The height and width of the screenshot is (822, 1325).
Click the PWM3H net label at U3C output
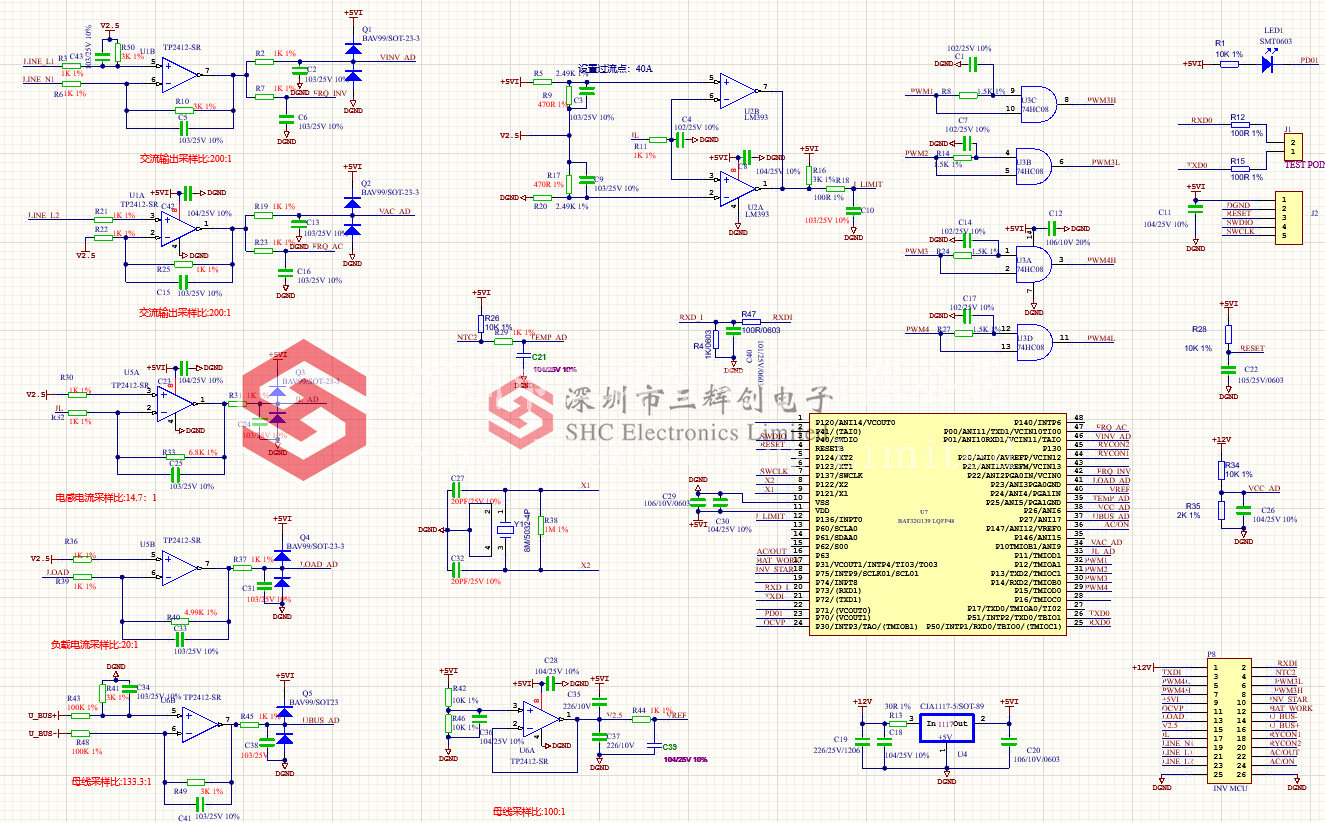pos(1101,100)
